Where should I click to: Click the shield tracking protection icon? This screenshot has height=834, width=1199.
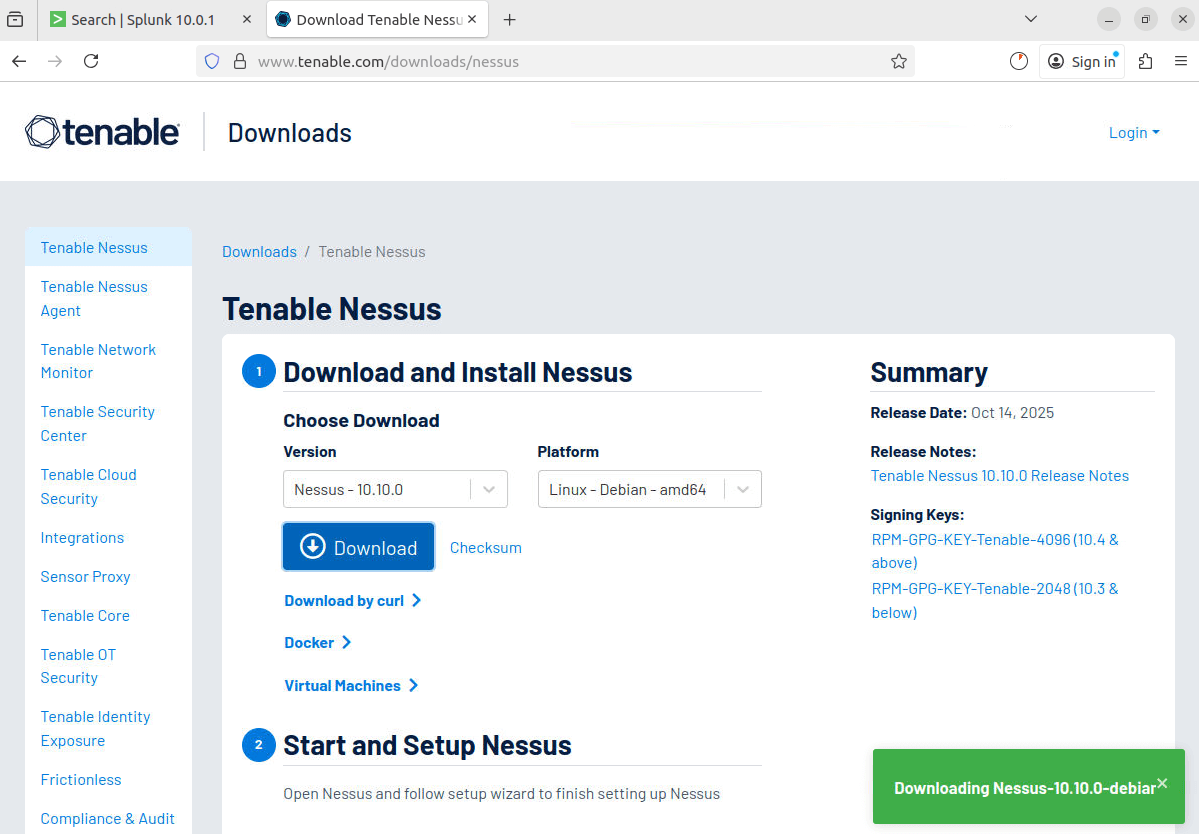point(212,61)
